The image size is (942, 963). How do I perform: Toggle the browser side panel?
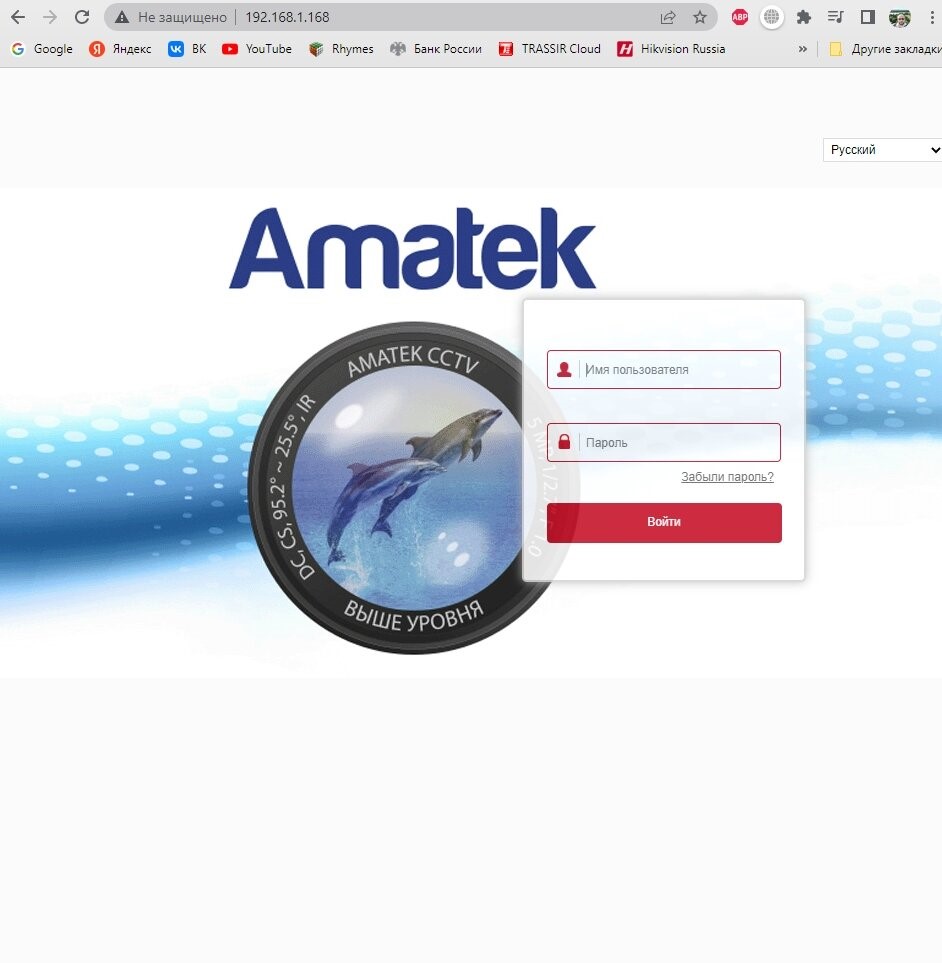pyautogui.click(x=868, y=17)
